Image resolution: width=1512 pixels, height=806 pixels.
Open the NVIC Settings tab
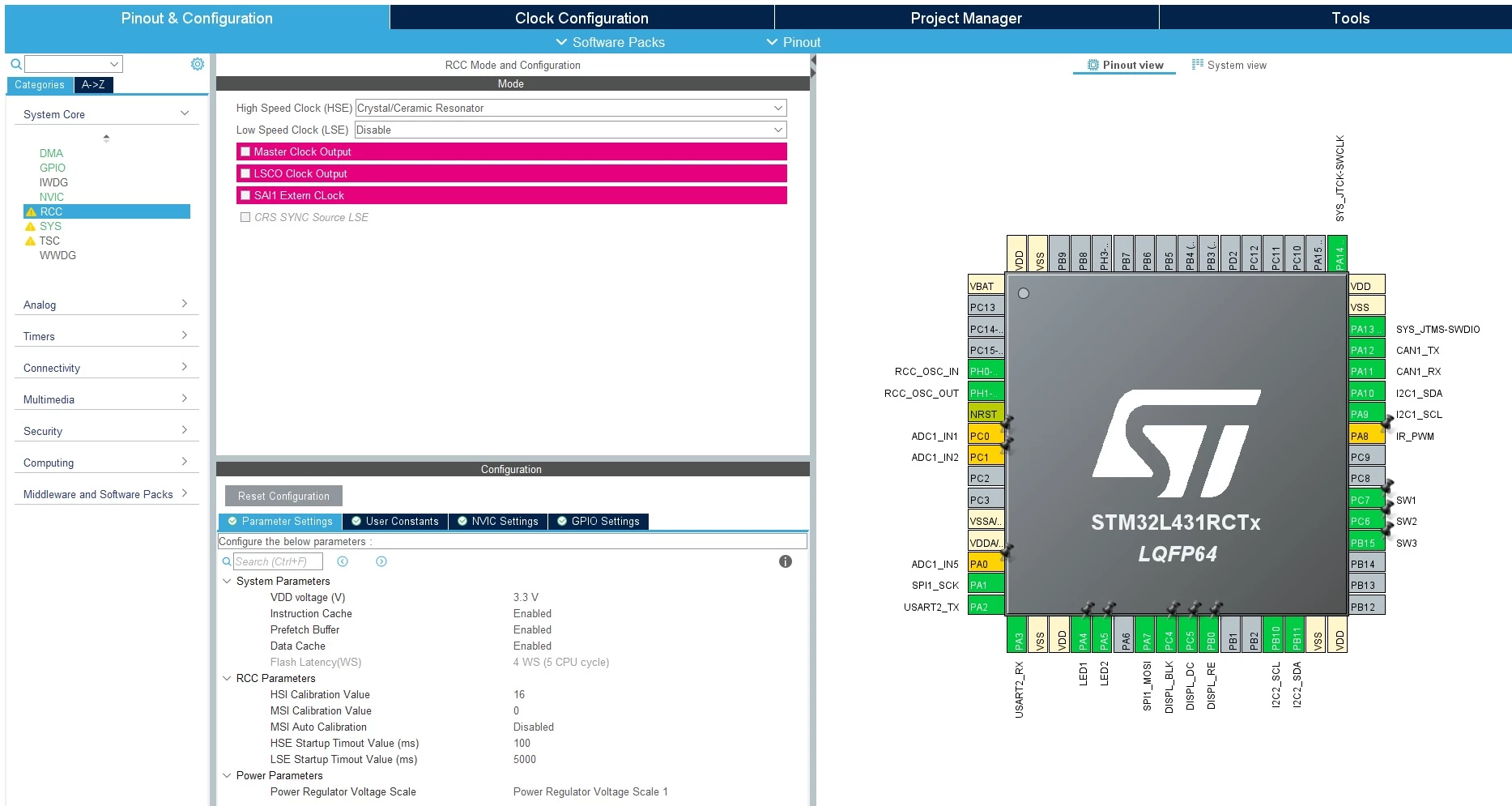pyautogui.click(x=498, y=522)
